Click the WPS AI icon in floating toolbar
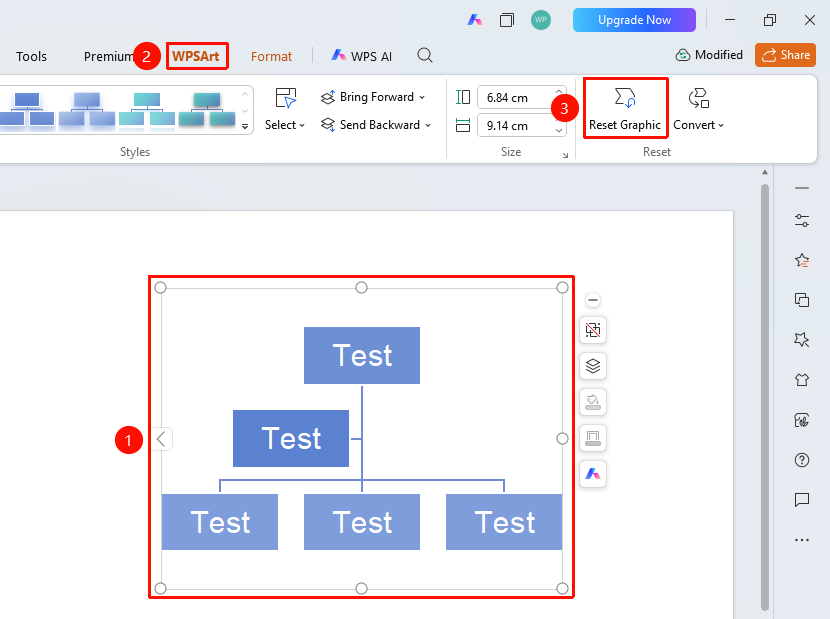The width and height of the screenshot is (830, 619). (x=593, y=474)
